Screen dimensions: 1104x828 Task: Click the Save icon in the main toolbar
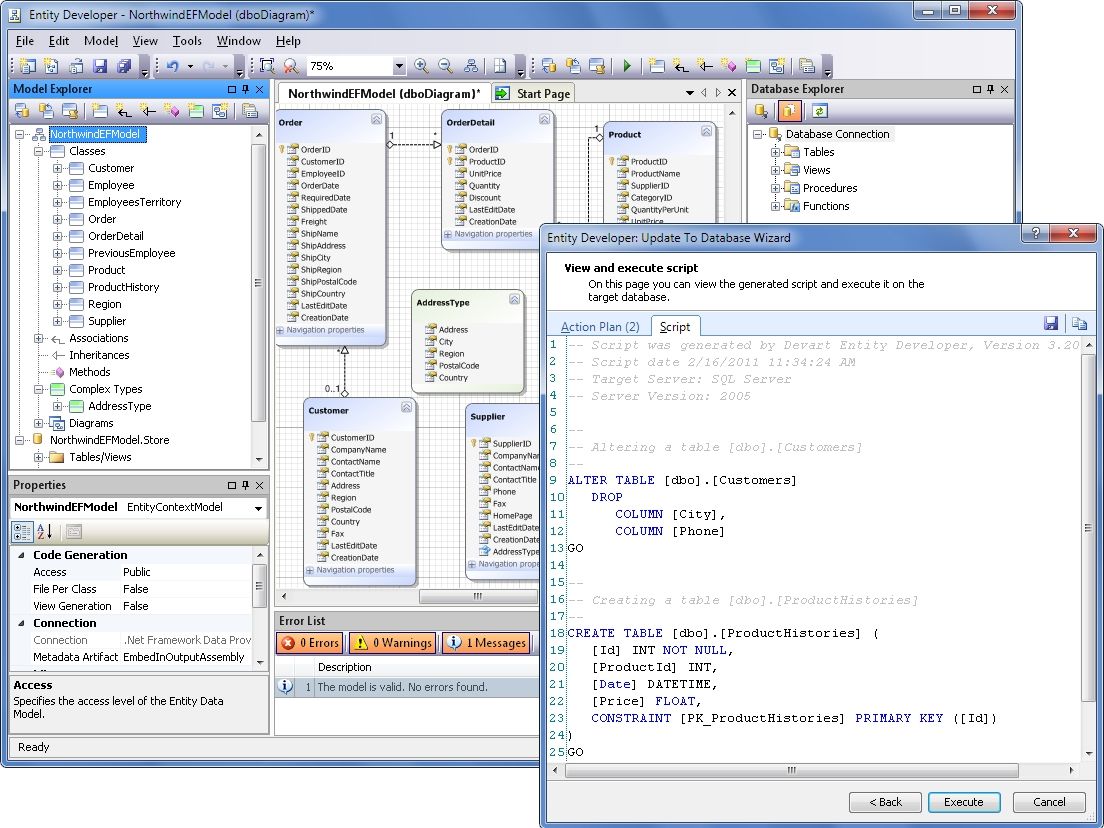100,67
